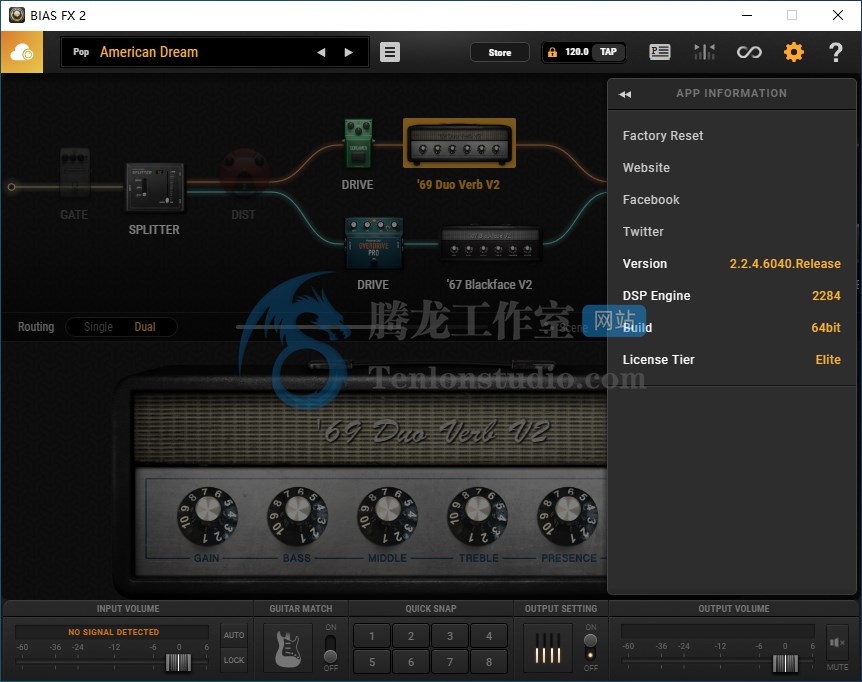Image resolution: width=862 pixels, height=682 pixels.
Task: Open output setting faders icon
Action: (x=548, y=647)
